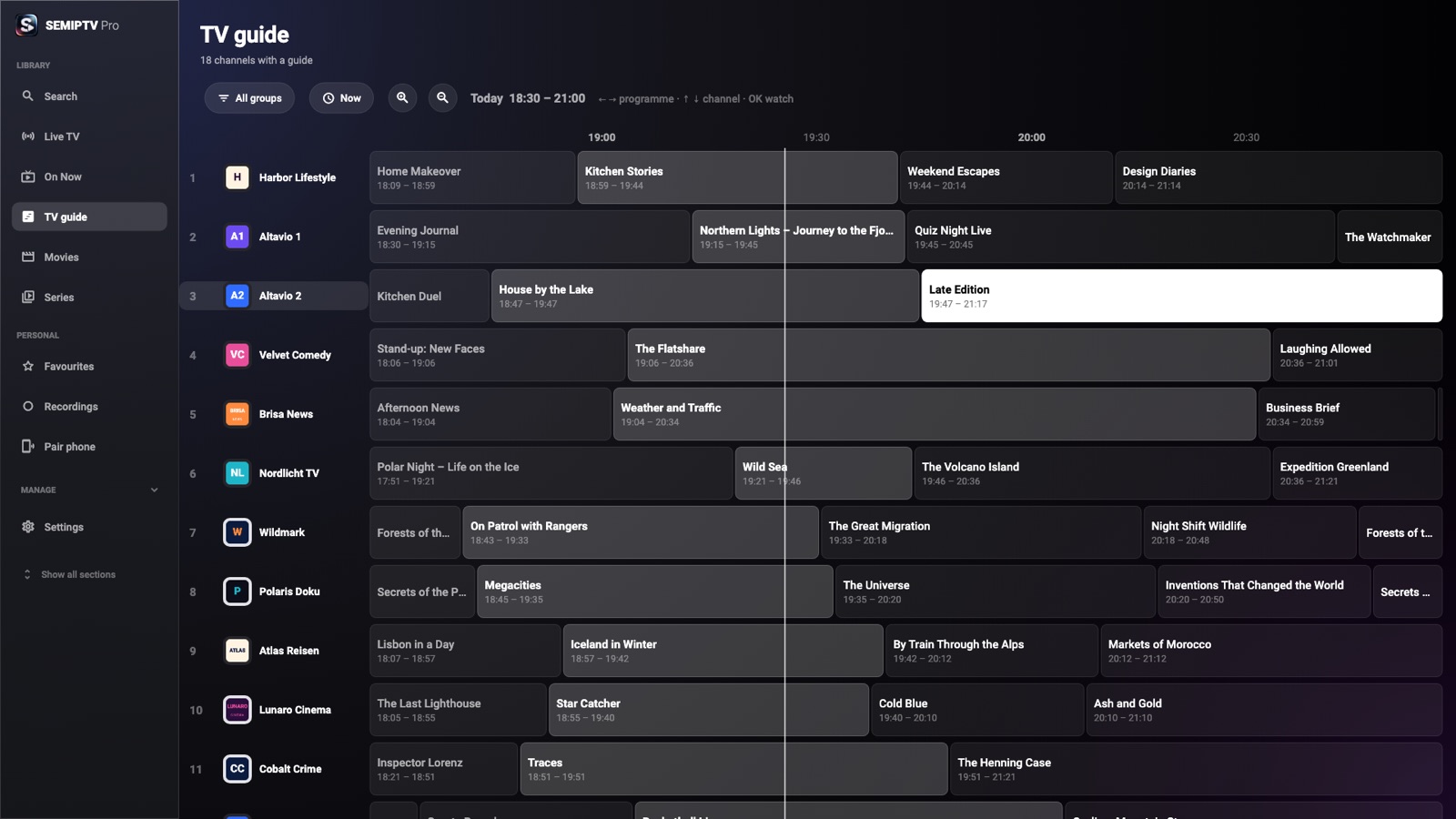1456x819 pixels.
Task: Click the Nordlicht TV channel logo
Action: (237, 473)
